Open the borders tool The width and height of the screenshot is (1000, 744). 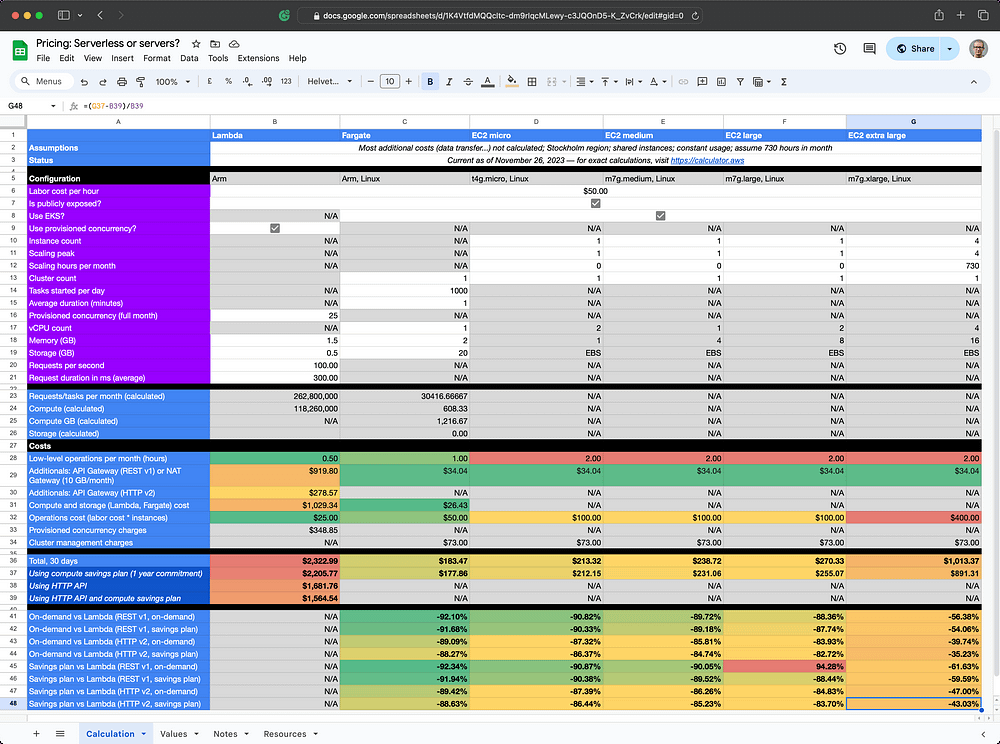[532, 82]
